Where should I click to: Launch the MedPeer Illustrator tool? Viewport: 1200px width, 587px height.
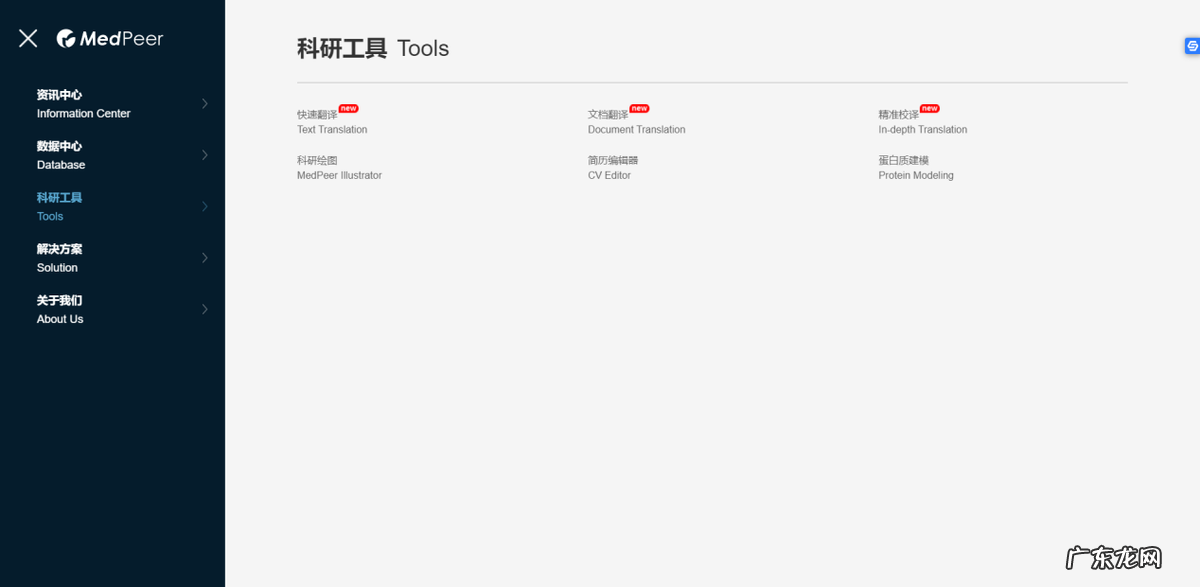339,168
